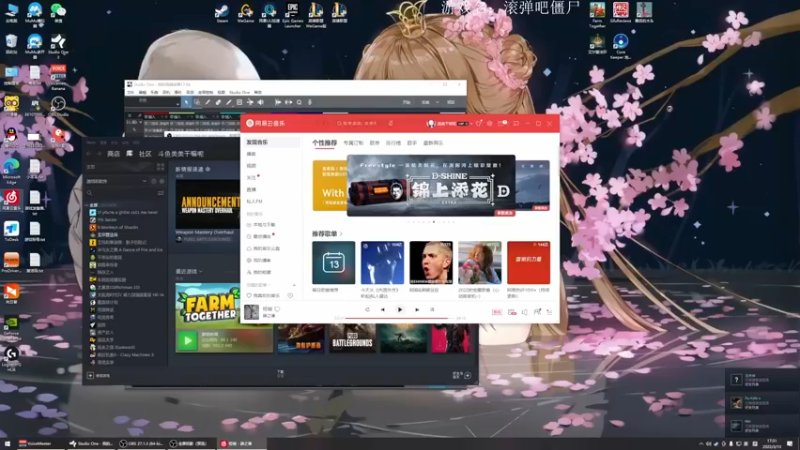Open NetEase settings gear icon

point(489,123)
